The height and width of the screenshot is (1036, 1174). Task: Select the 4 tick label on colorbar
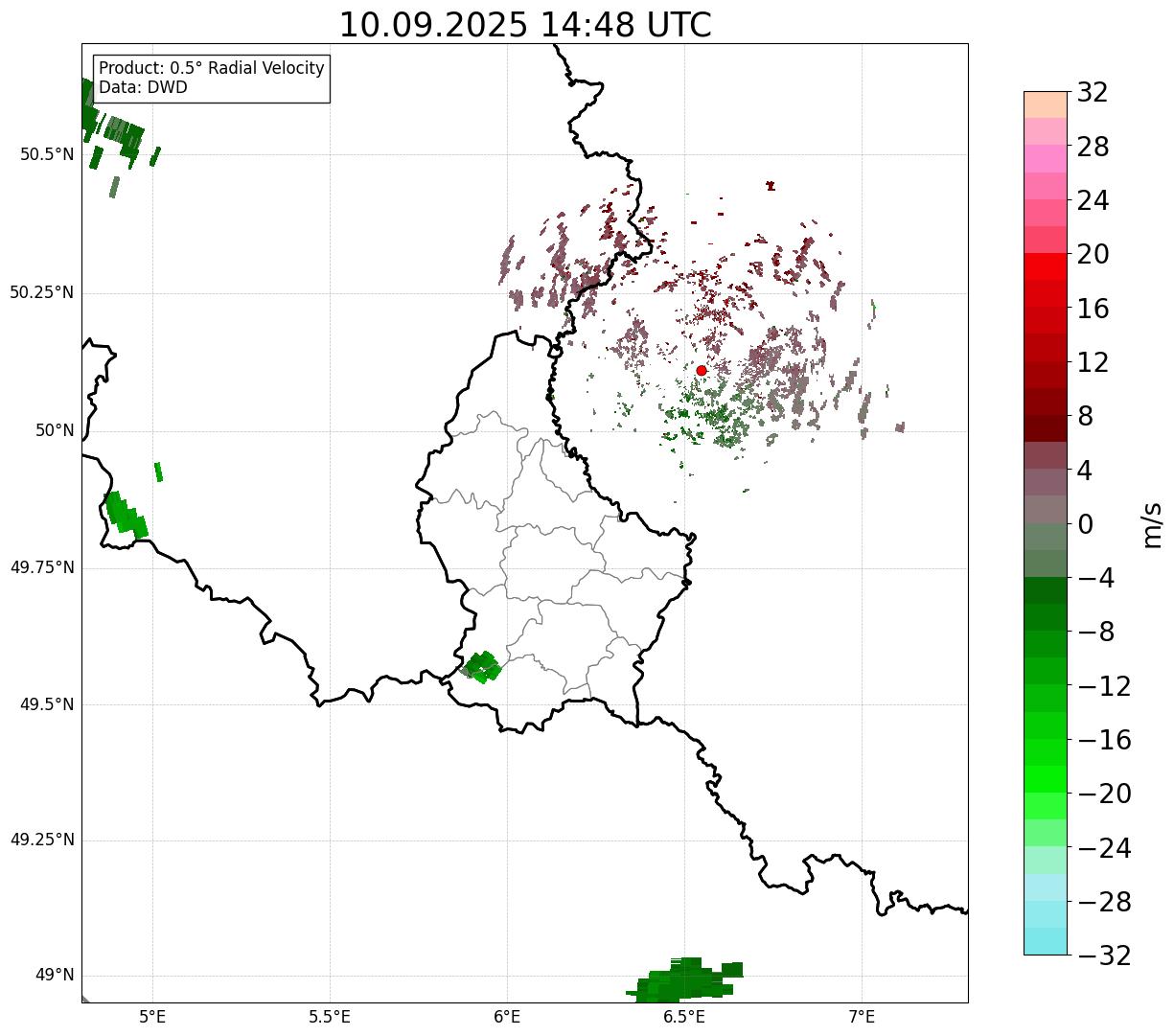(x=1085, y=471)
